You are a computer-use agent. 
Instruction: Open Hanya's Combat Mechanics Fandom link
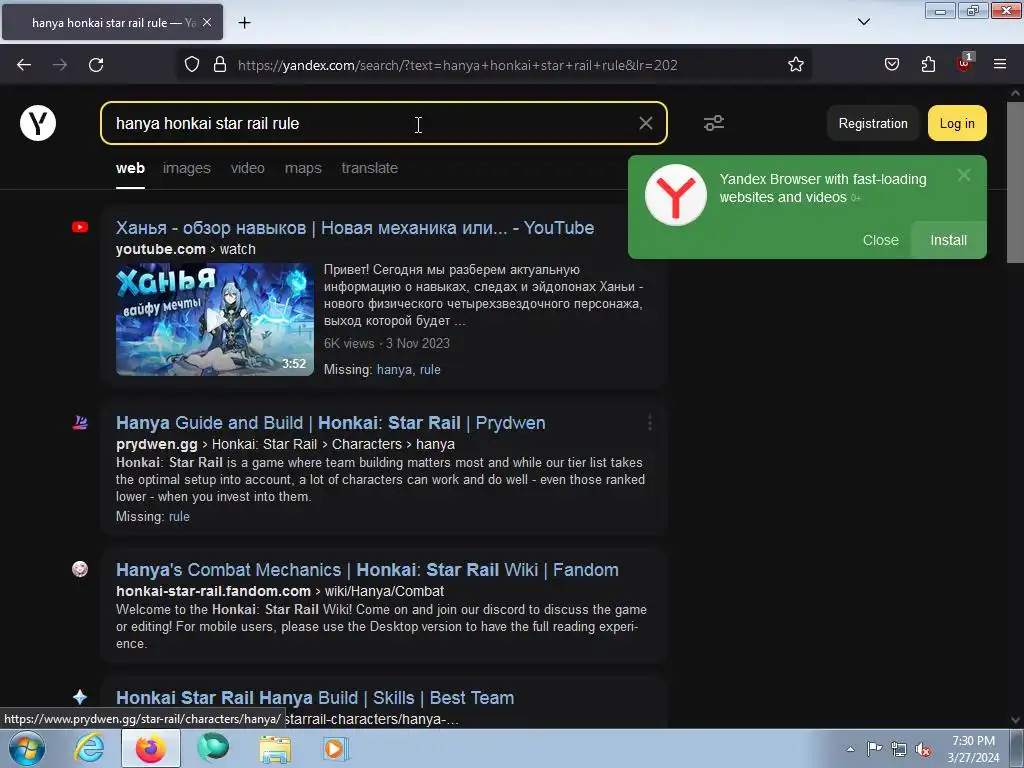(x=367, y=569)
